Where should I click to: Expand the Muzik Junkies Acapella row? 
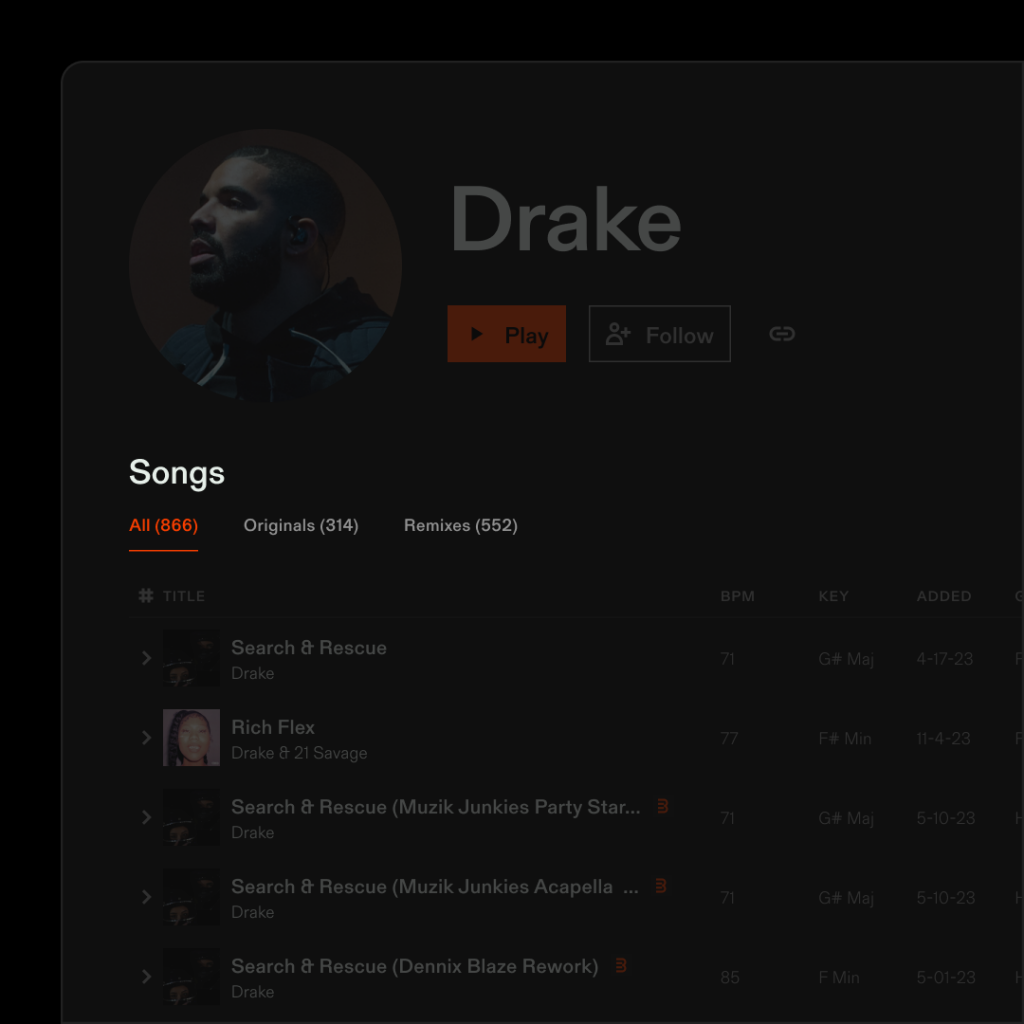146,897
